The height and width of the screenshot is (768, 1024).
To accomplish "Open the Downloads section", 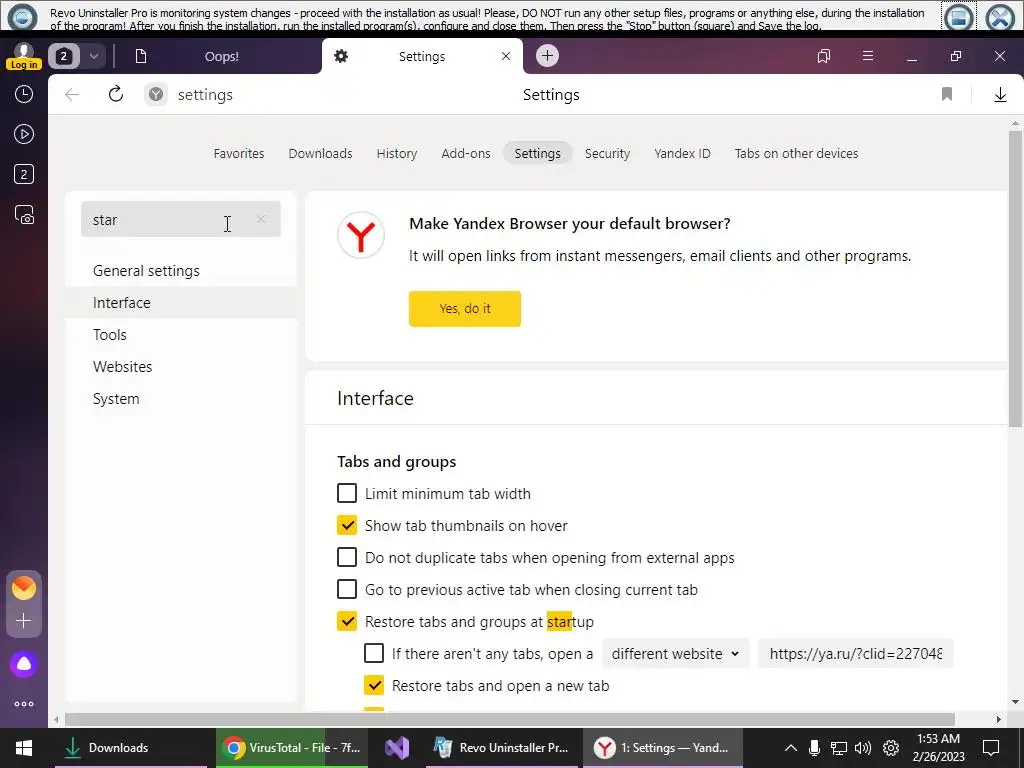I will [320, 153].
